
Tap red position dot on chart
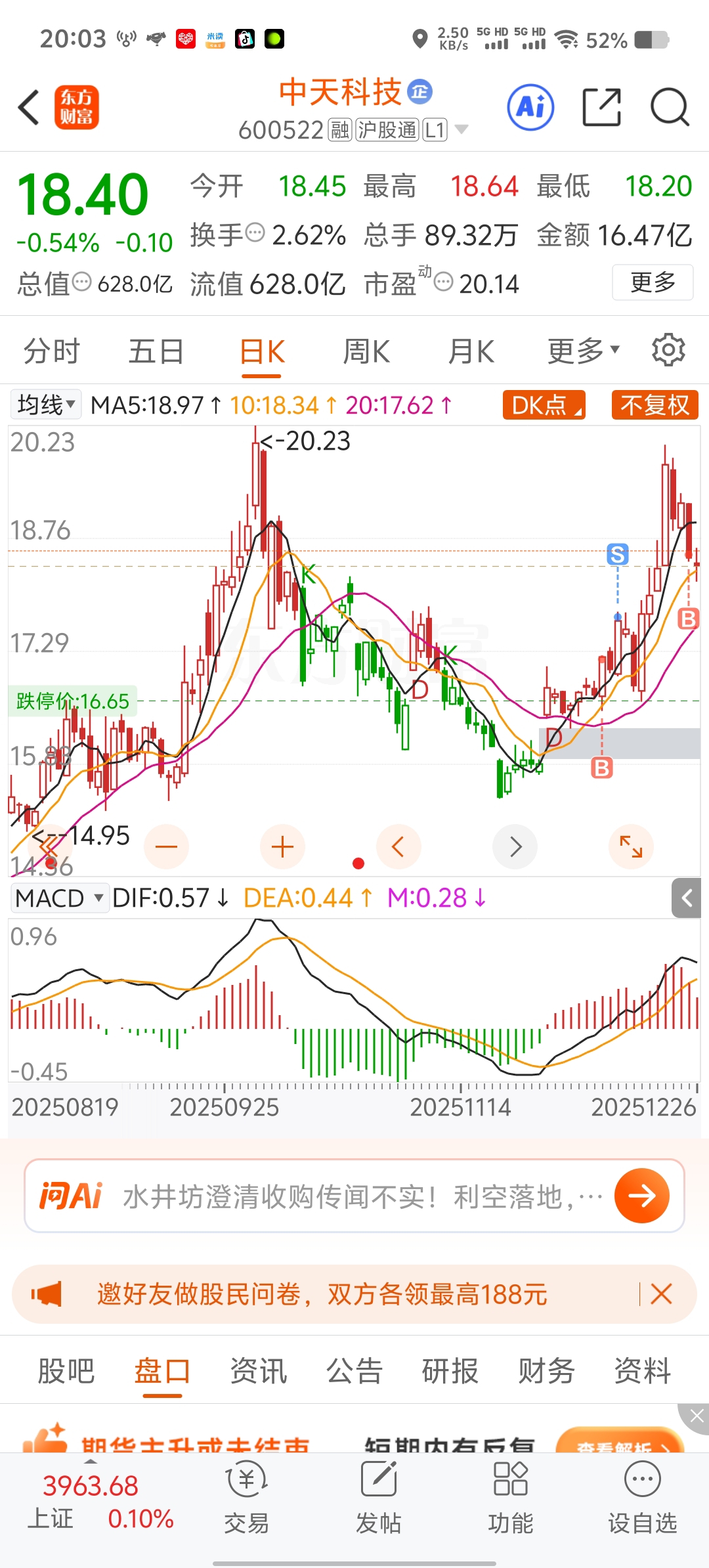358,863
